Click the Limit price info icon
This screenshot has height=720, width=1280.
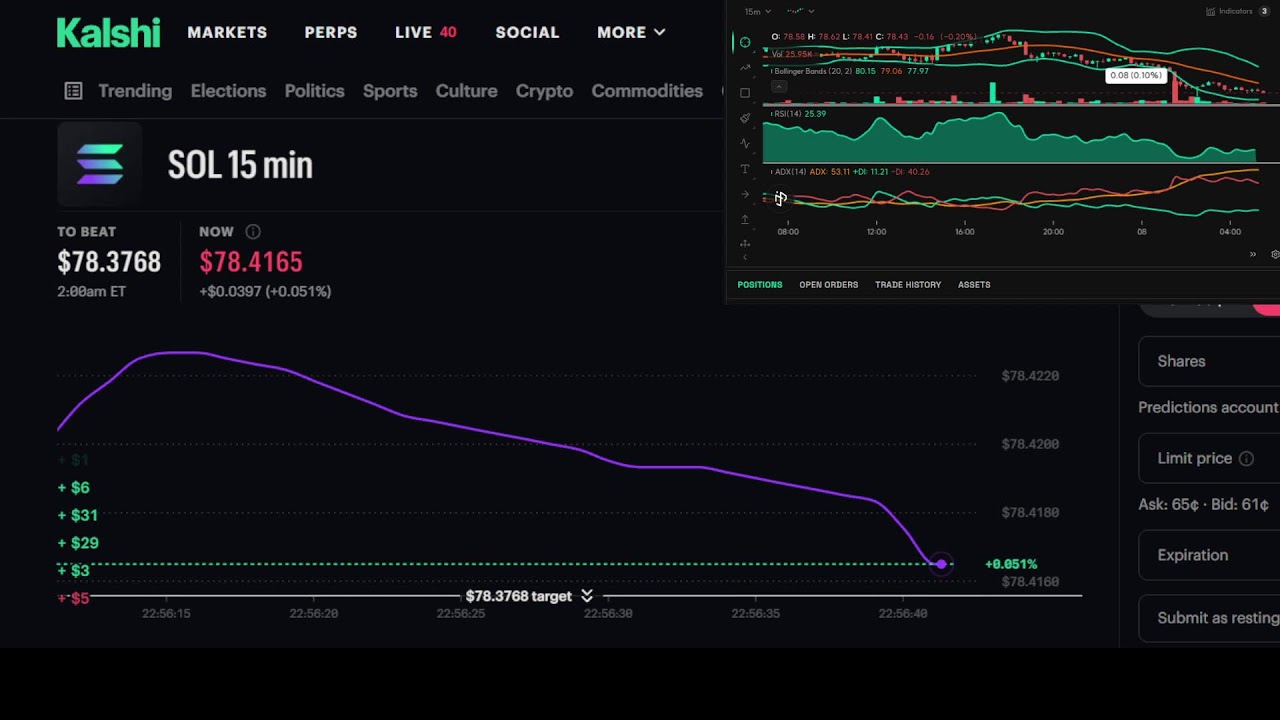tap(1246, 459)
